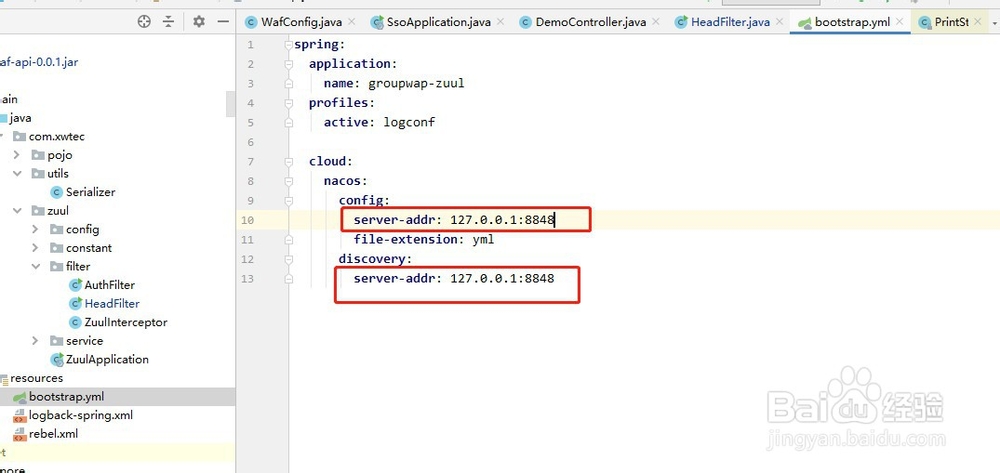Fold the profiles block at line 4
This screenshot has width=1000, height=473.
(x=289, y=103)
